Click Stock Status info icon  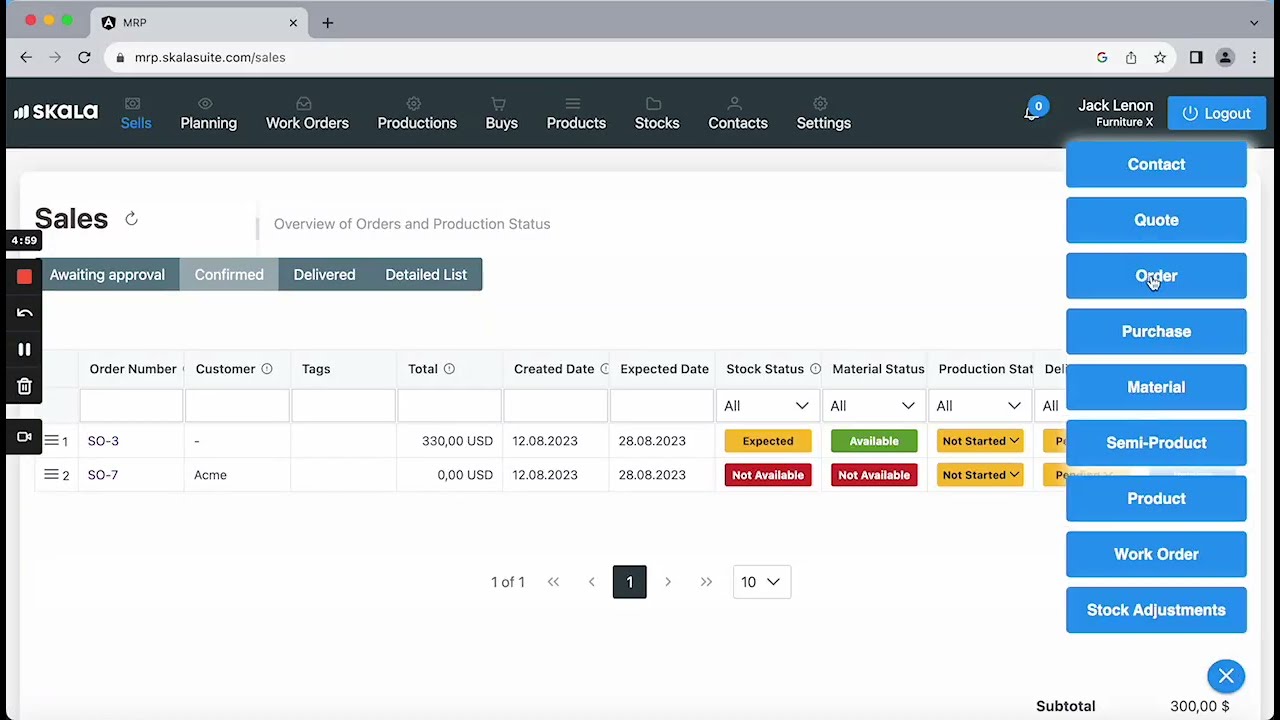pos(815,369)
